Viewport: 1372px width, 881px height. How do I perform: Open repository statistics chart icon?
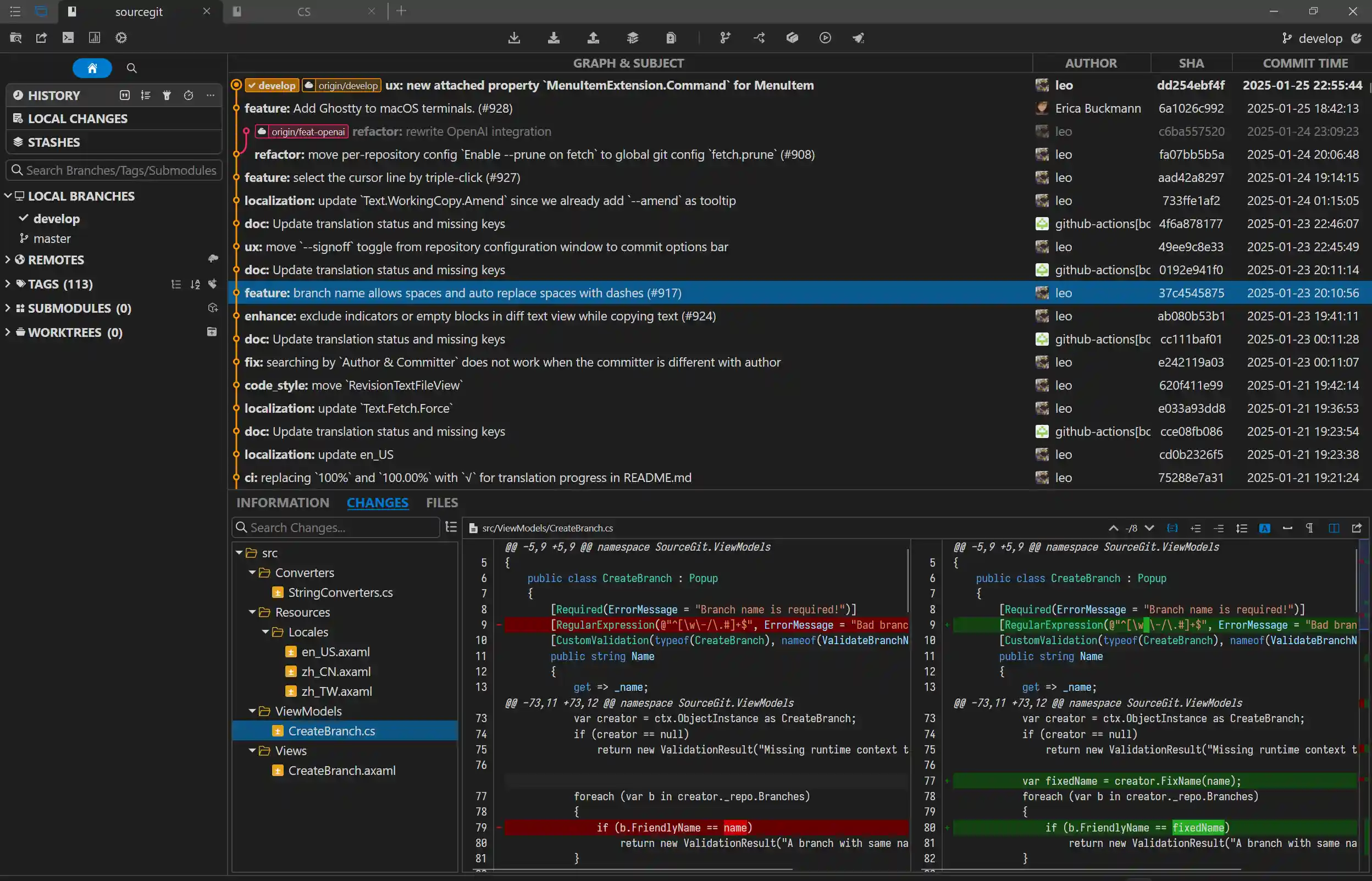[95, 38]
